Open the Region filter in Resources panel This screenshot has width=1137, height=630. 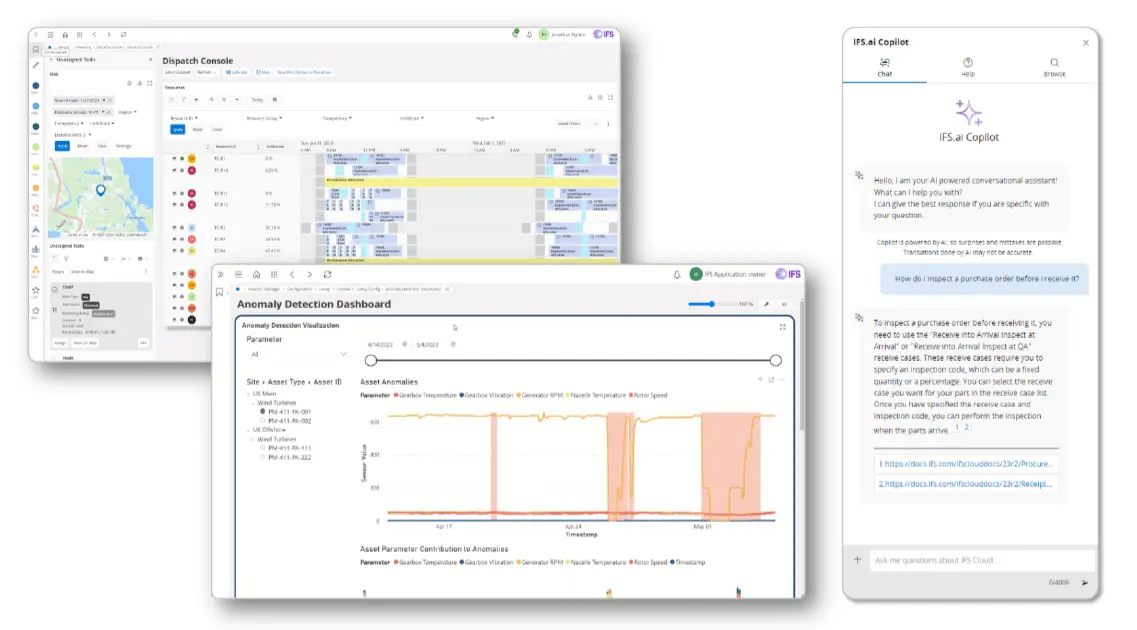pos(484,118)
